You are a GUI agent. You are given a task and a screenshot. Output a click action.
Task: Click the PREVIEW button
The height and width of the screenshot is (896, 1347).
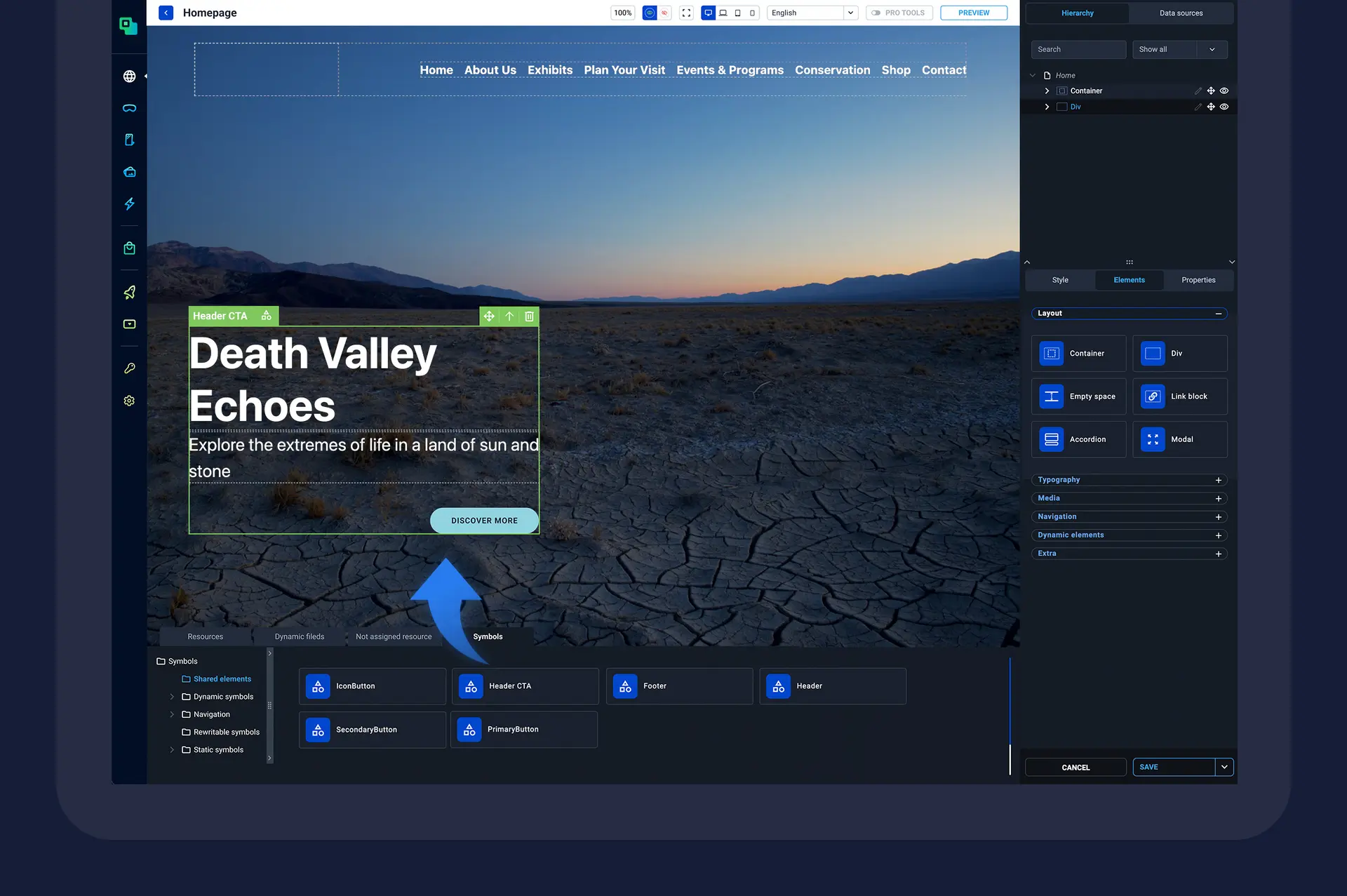[974, 13]
